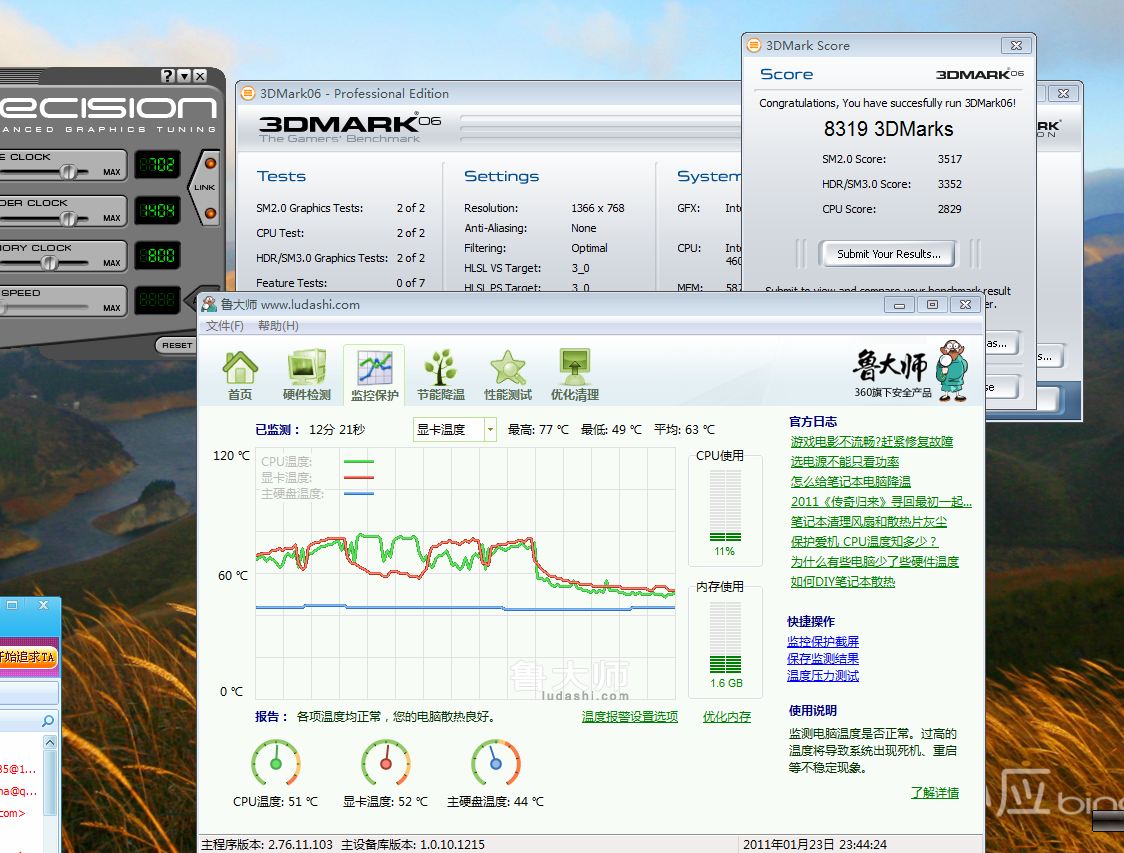This screenshot has width=1124, height=853.
Task: Click 温度压力测试 quick action link
Action: (823, 676)
